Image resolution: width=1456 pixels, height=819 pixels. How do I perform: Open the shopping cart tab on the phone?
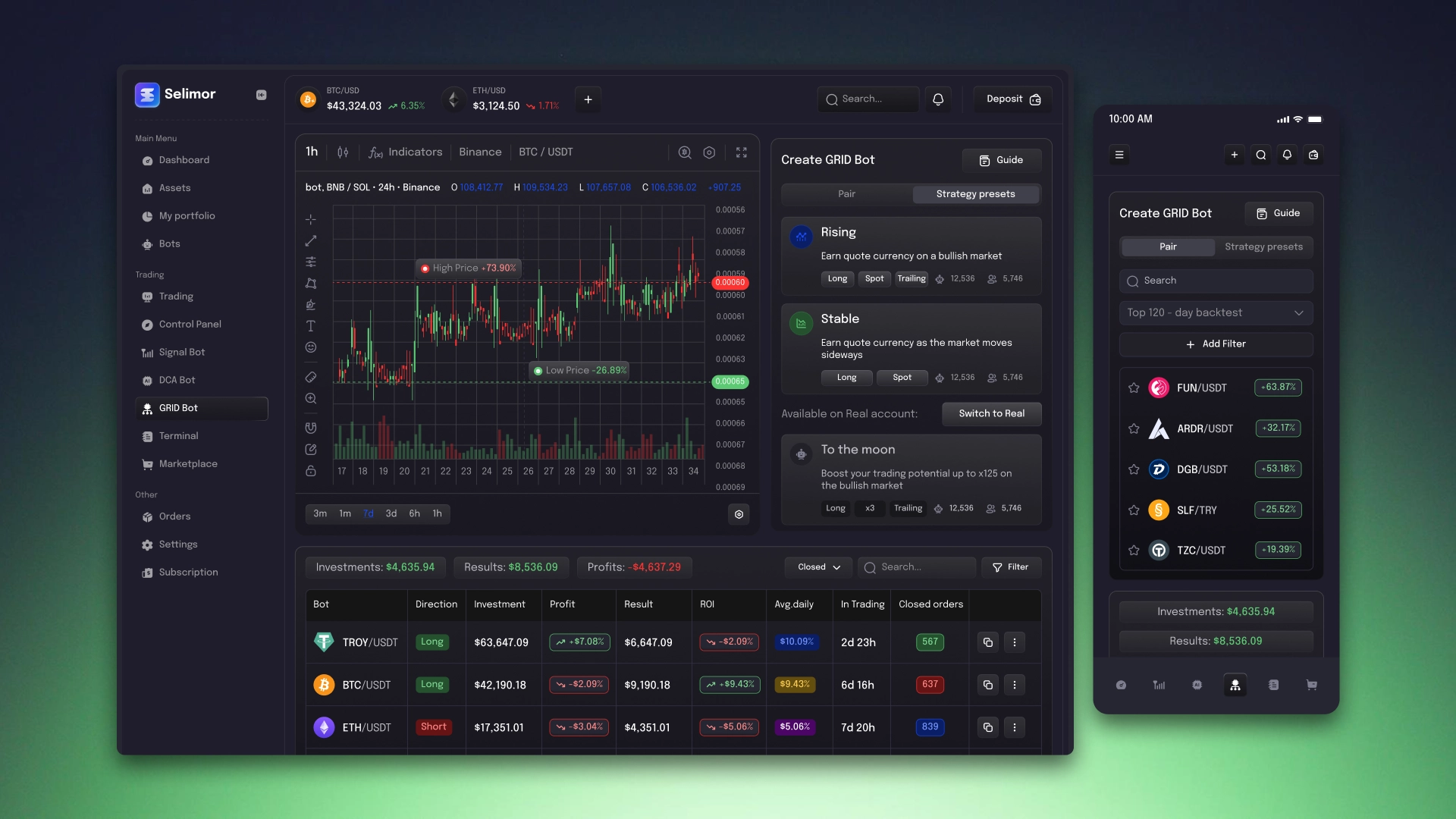(x=1312, y=685)
